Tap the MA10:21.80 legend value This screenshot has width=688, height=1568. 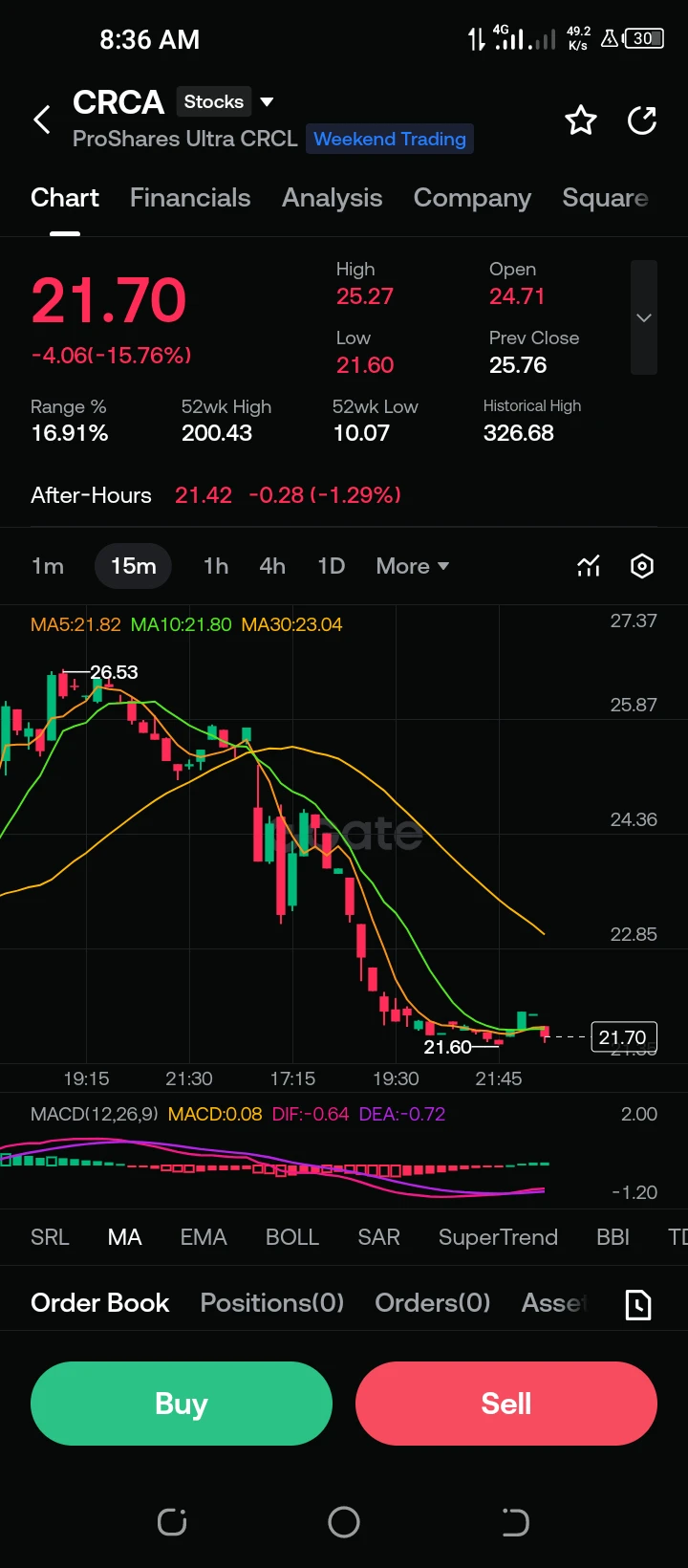click(181, 624)
